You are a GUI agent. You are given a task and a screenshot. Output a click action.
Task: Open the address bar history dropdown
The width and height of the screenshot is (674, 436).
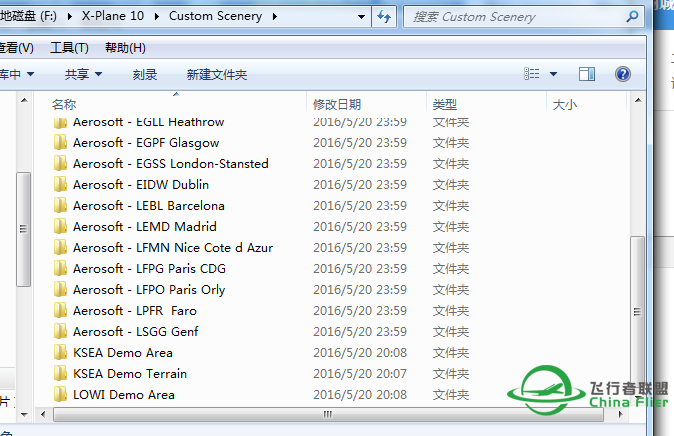[x=362, y=17]
